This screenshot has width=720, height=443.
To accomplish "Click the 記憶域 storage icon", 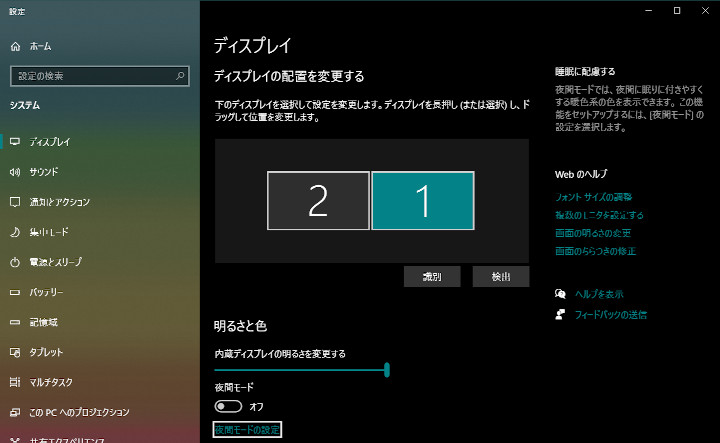I will pos(15,322).
